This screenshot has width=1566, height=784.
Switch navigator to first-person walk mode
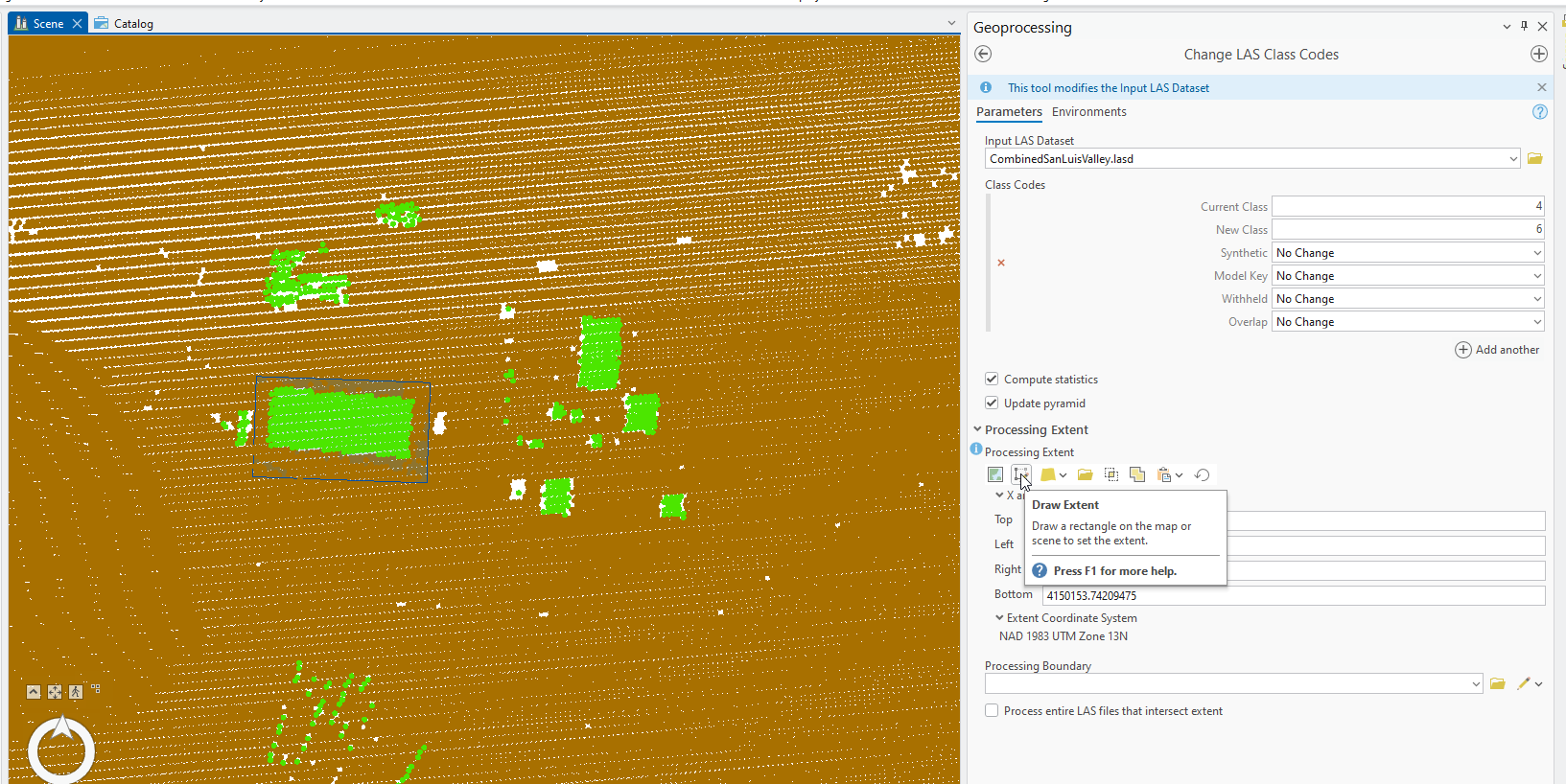click(76, 692)
